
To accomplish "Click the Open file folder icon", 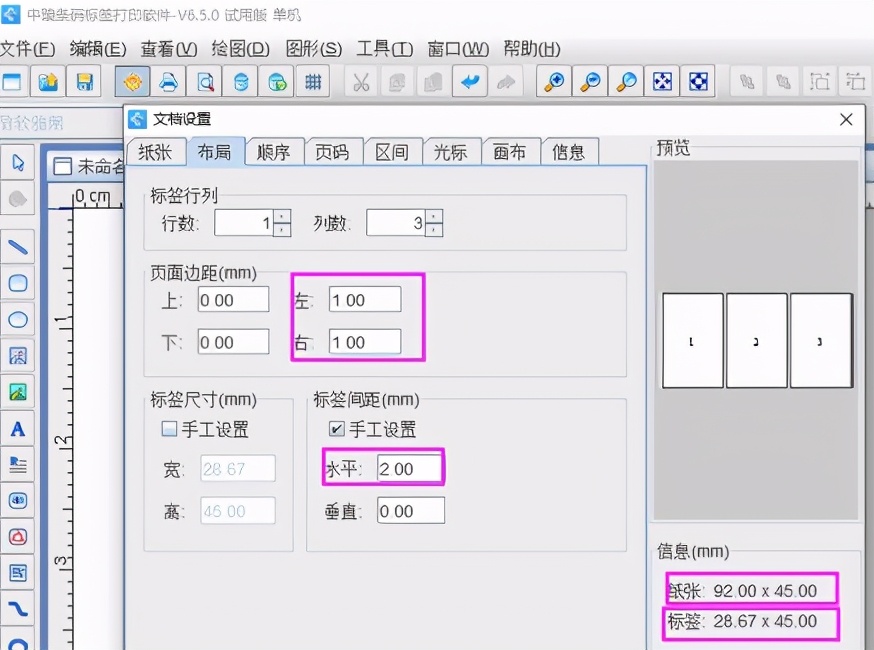I will (x=48, y=82).
